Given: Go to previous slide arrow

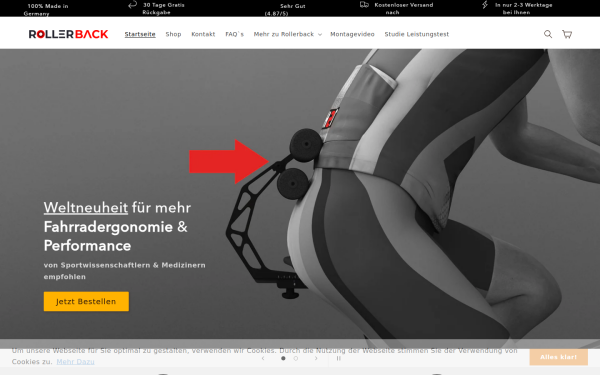Looking at the screenshot, I should (263, 358).
